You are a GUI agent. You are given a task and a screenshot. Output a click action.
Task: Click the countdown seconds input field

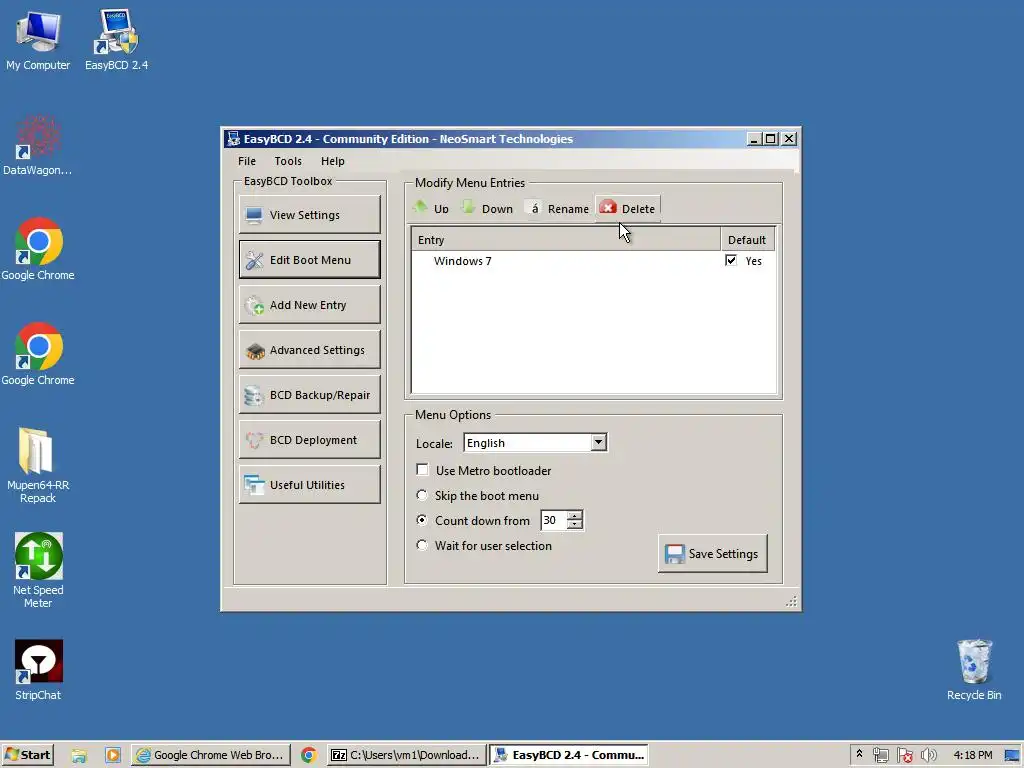[554, 520]
